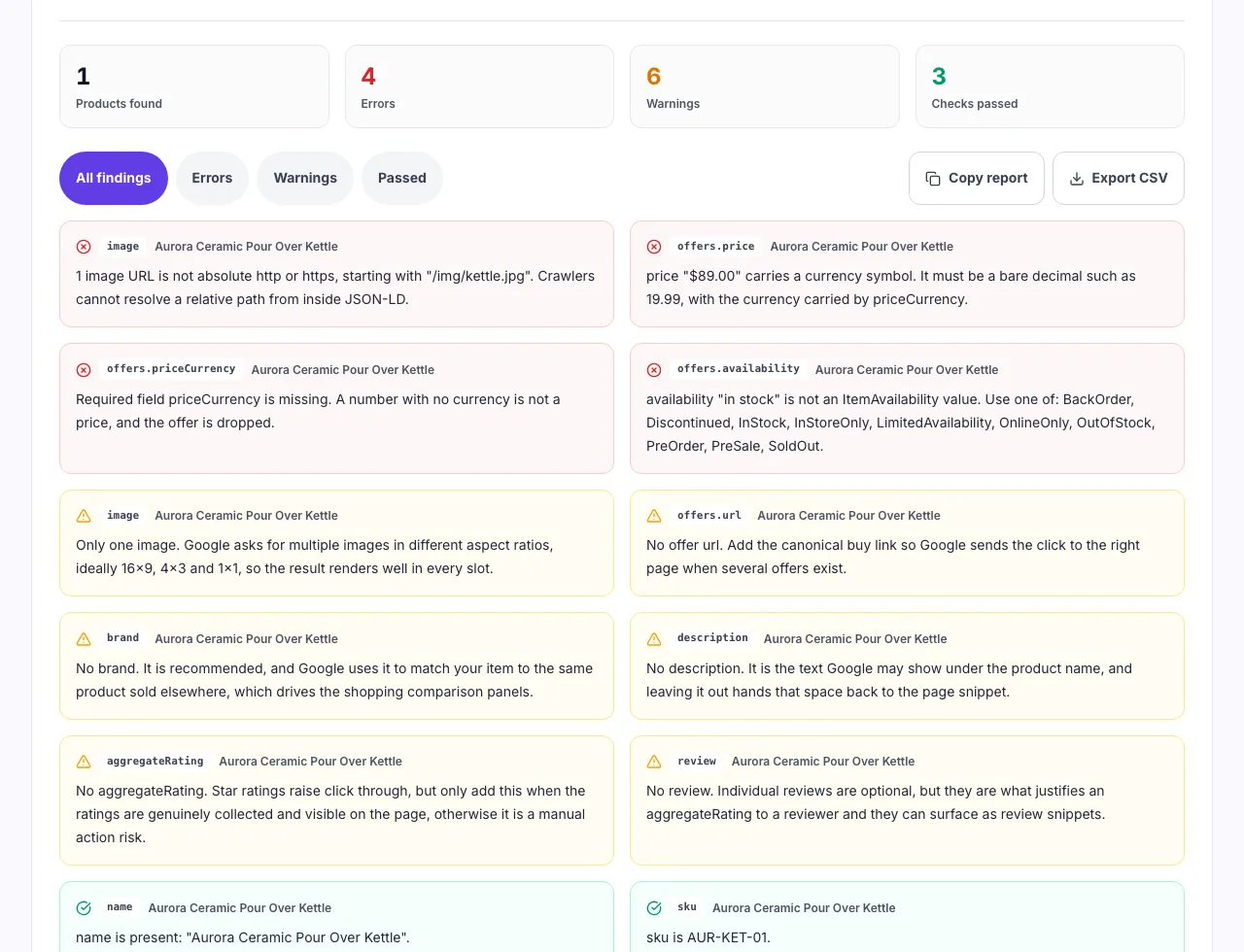Open the Products found summary card

pos(194,86)
